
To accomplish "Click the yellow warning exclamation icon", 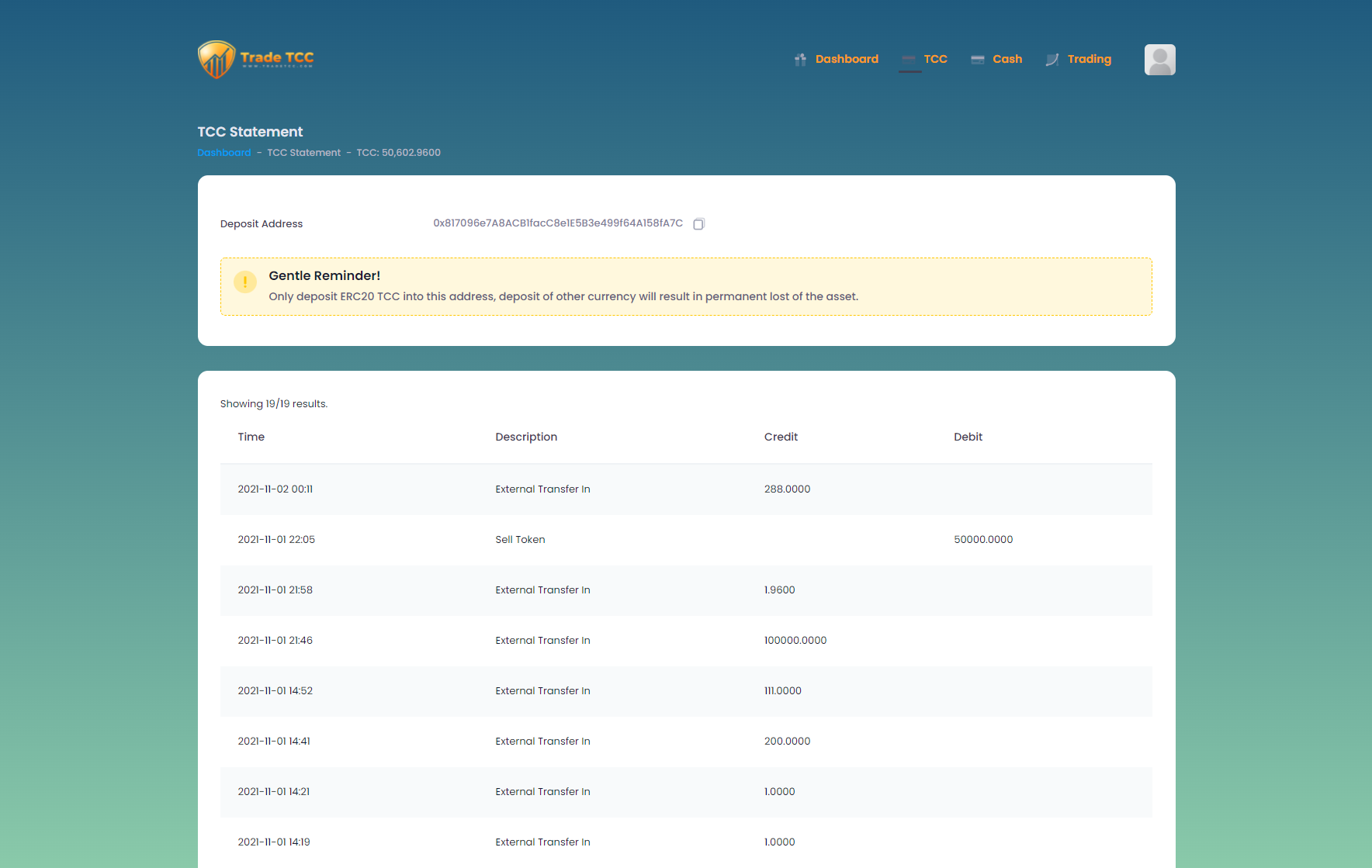I will pos(245,282).
